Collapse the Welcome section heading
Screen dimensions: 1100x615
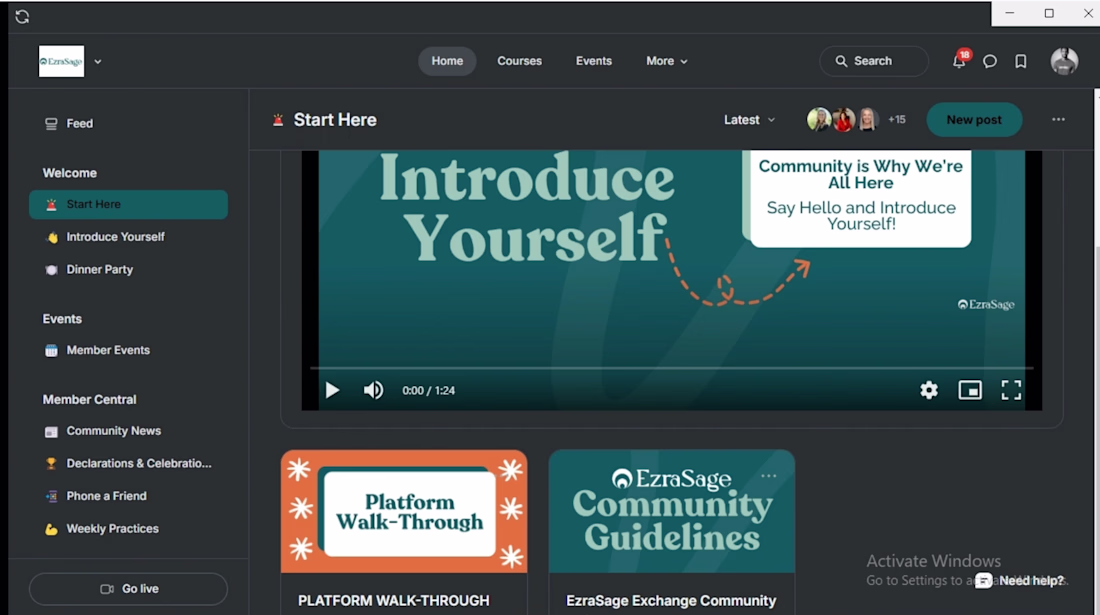tap(69, 173)
